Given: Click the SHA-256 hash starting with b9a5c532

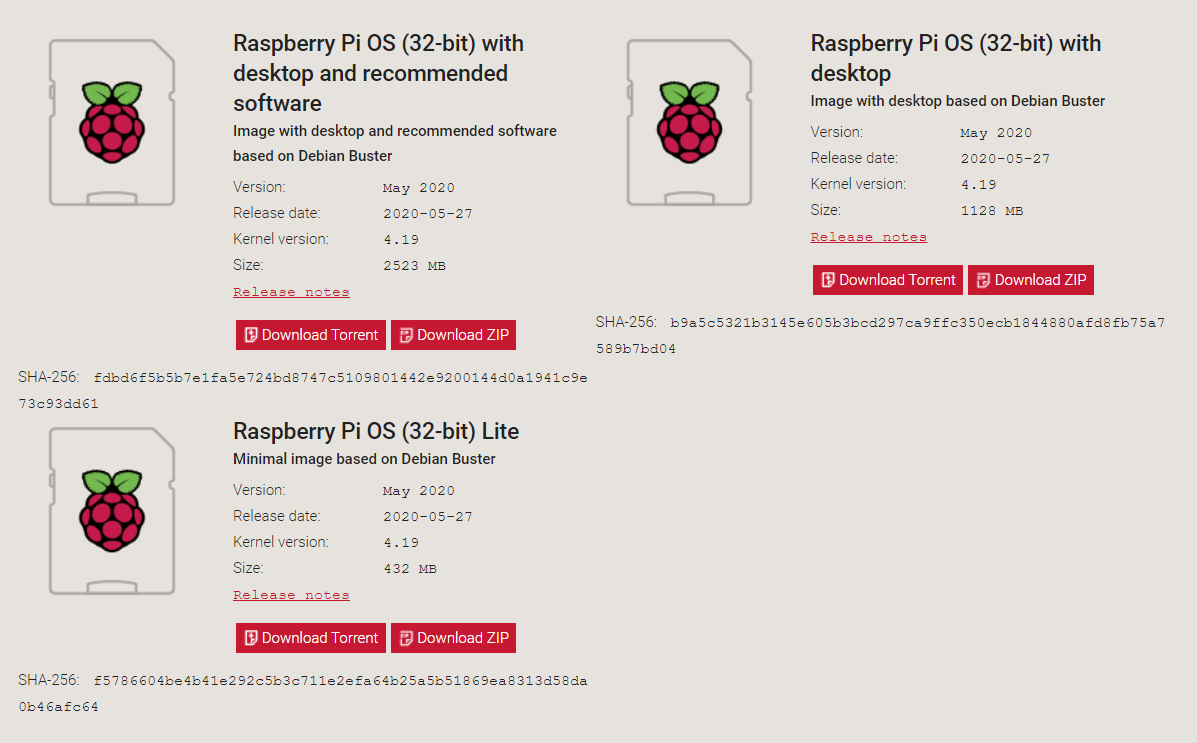Looking at the screenshot, I should (x=917, y=323).
